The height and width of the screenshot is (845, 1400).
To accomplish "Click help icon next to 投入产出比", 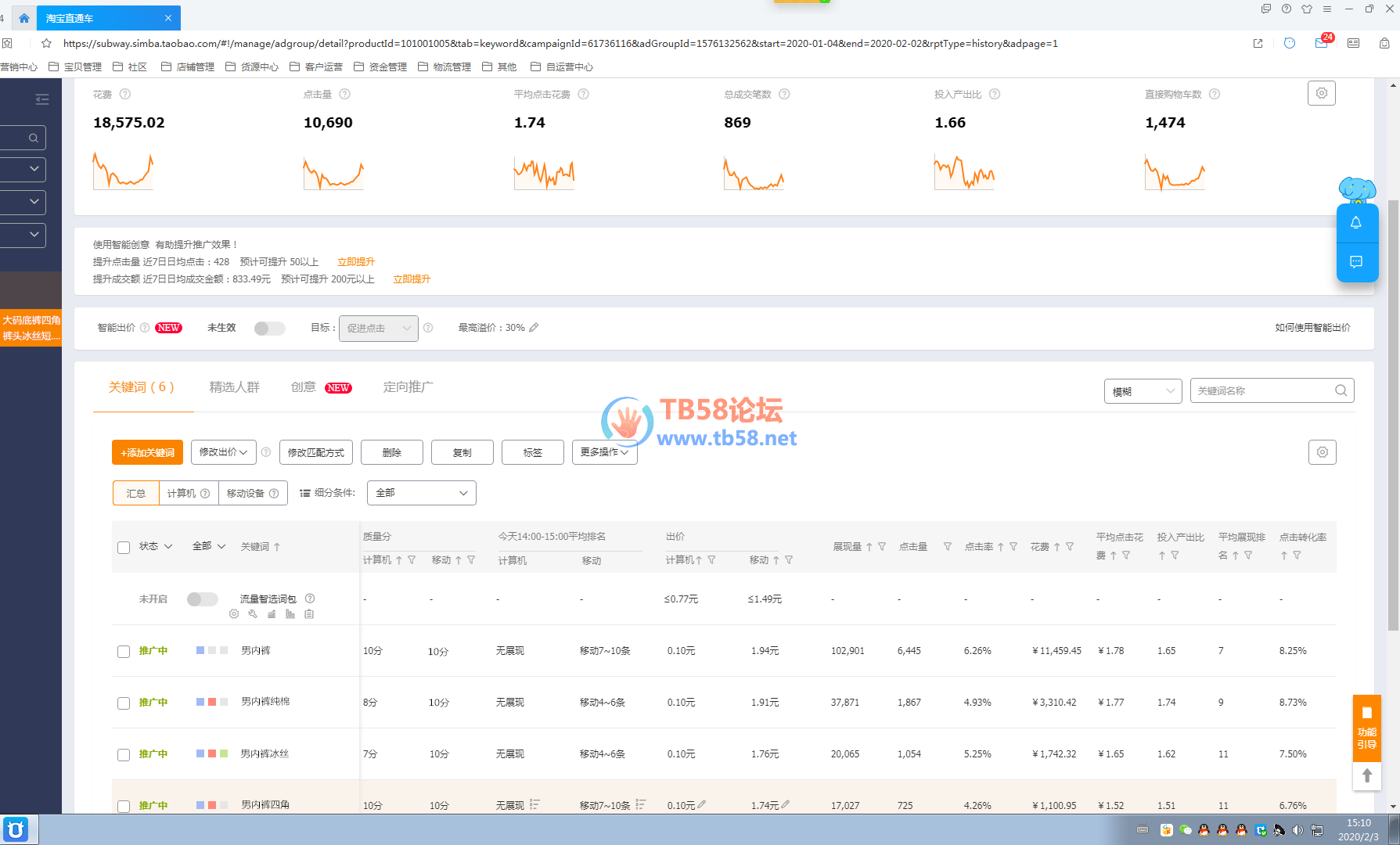I will coord(995,94).
